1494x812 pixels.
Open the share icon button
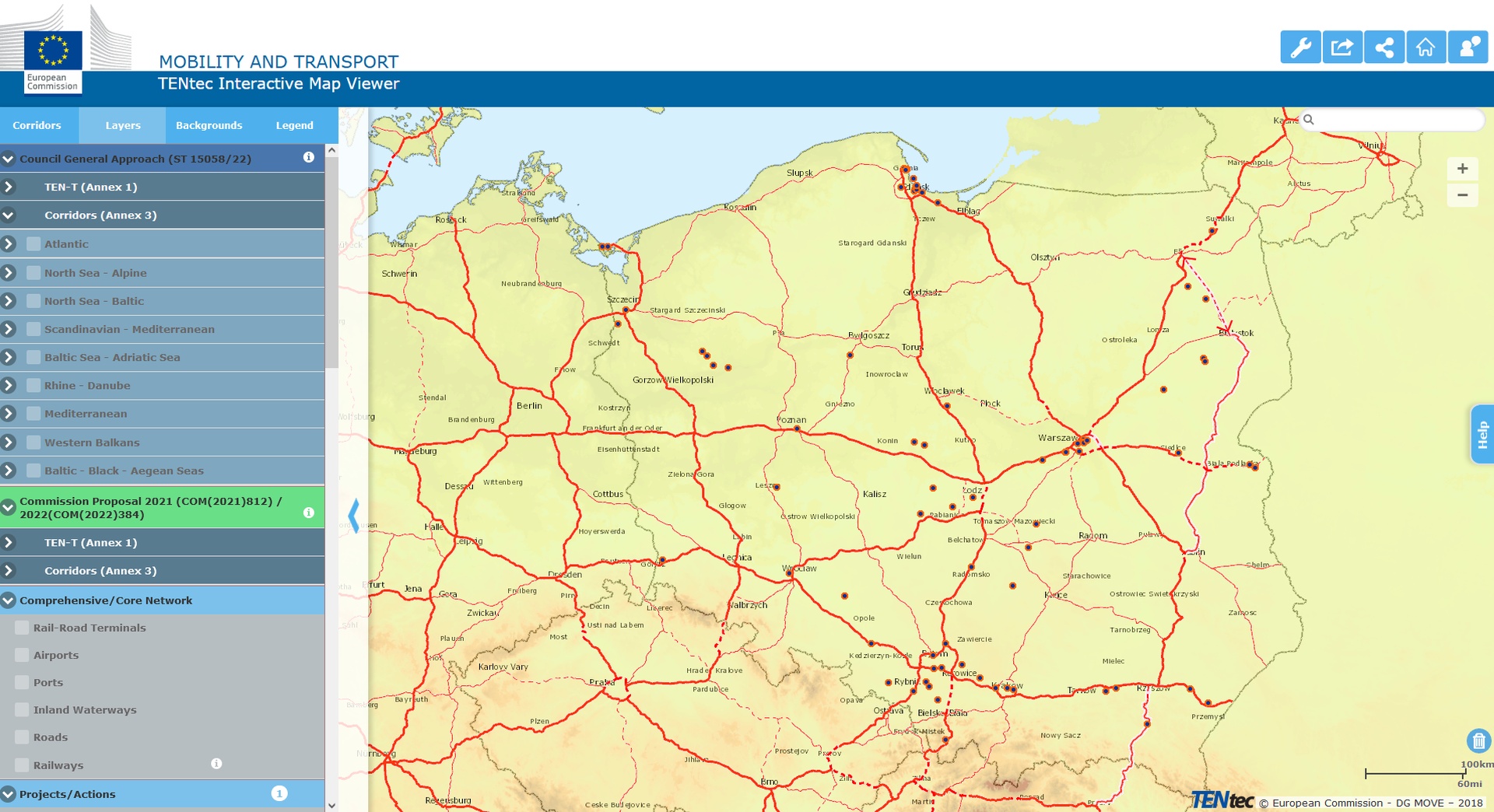[x=1384, y=47]
